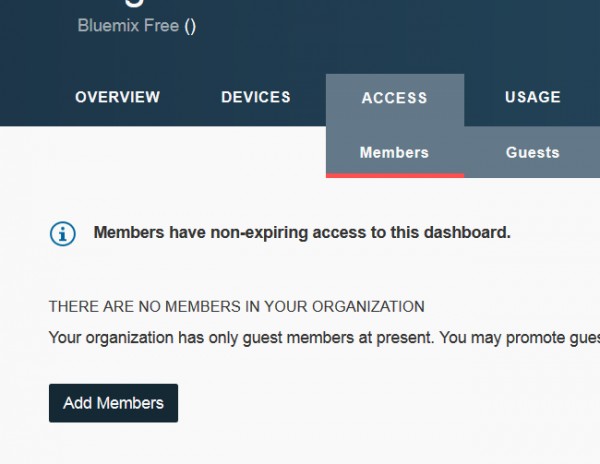Image resolution: width=600 pixels, height=464 pixels.
Task: Go to the USAGE tab
Action: pyautogui.click(x=533, y=97)
